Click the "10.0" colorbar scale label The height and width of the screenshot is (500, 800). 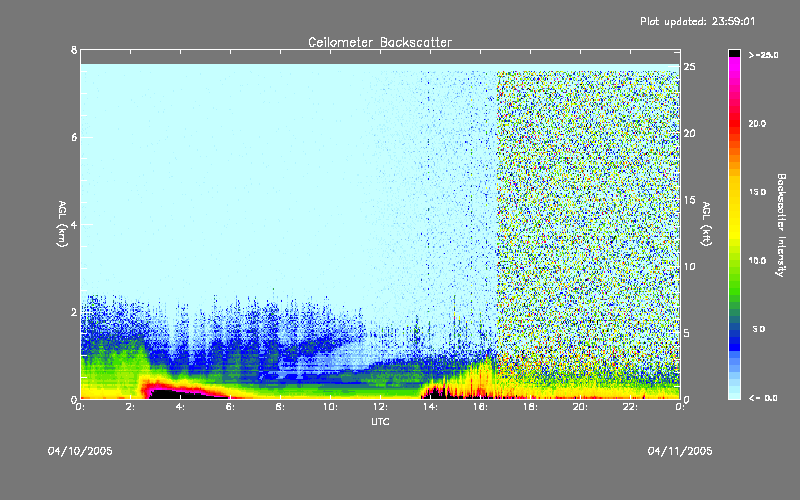pyautogui.click(x=757, y=260)
